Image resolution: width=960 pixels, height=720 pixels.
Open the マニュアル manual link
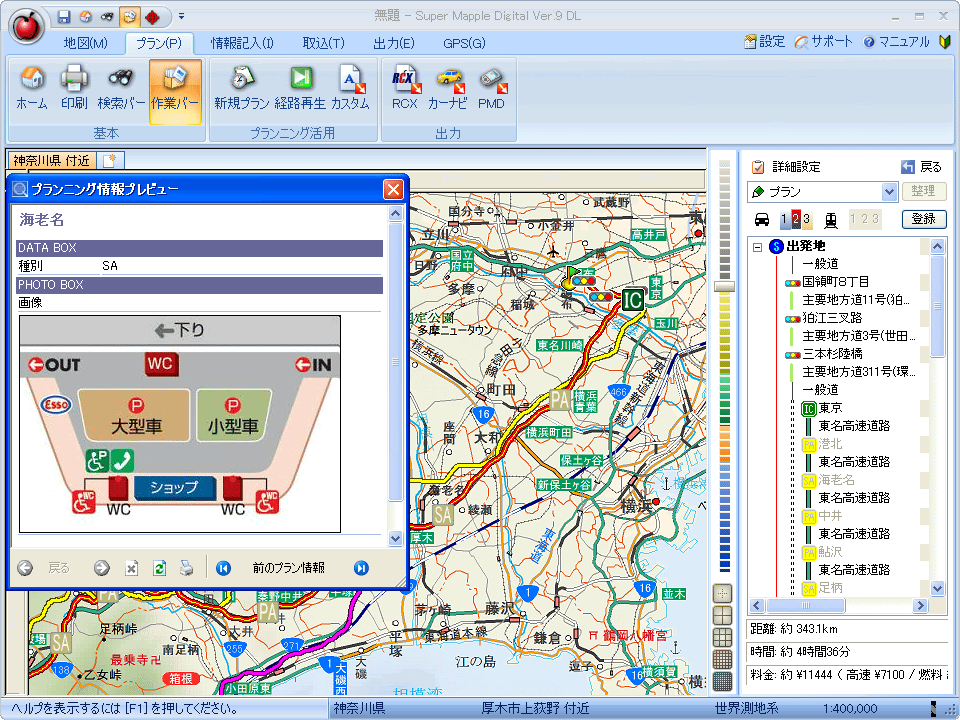(x=896, y=42)
